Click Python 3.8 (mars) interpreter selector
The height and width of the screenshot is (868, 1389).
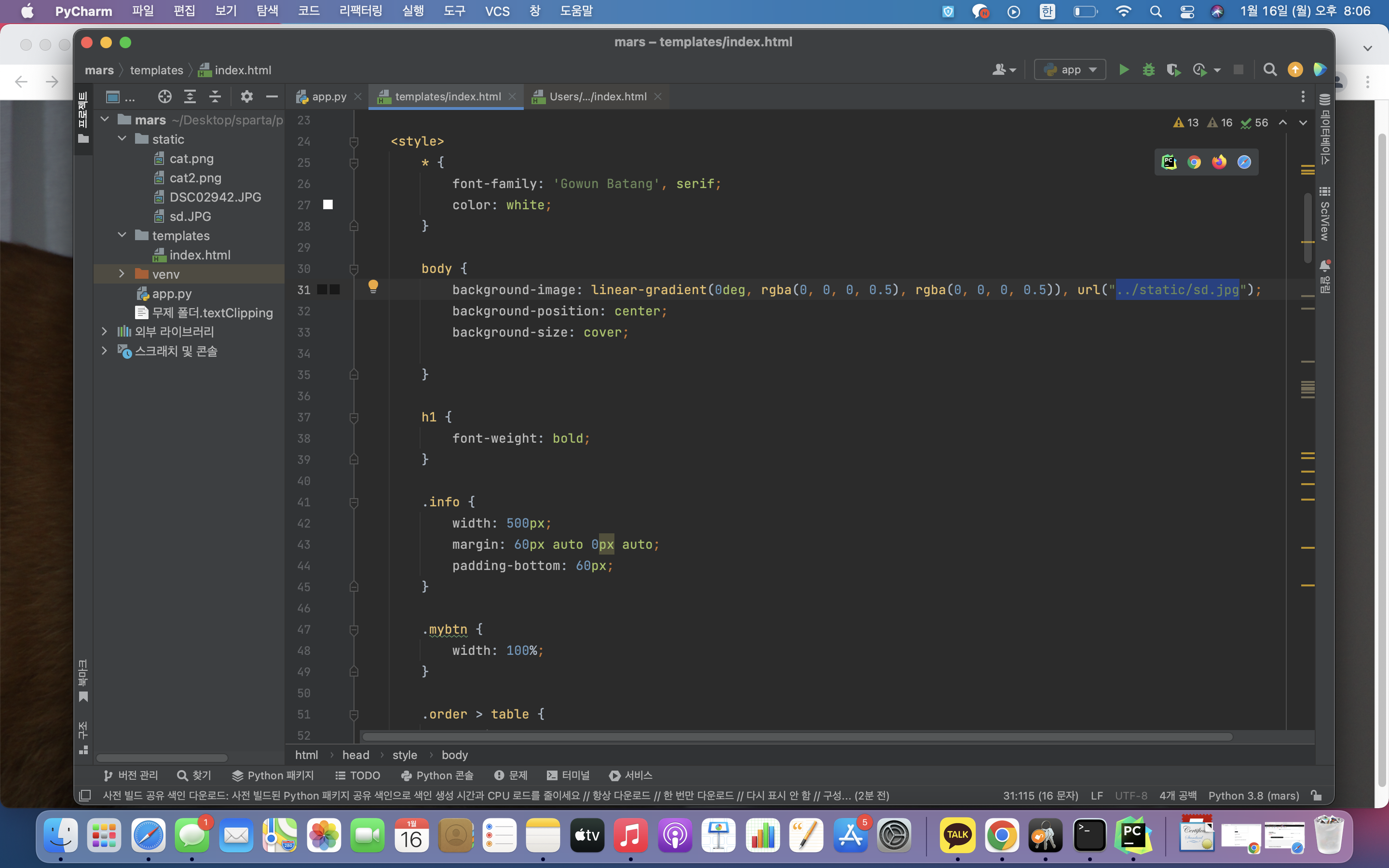coord(1253,796)
